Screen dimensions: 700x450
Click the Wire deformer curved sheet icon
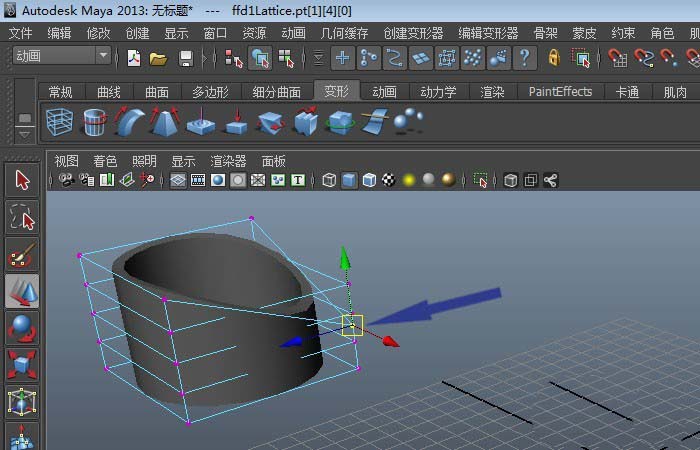click(375, 121)
